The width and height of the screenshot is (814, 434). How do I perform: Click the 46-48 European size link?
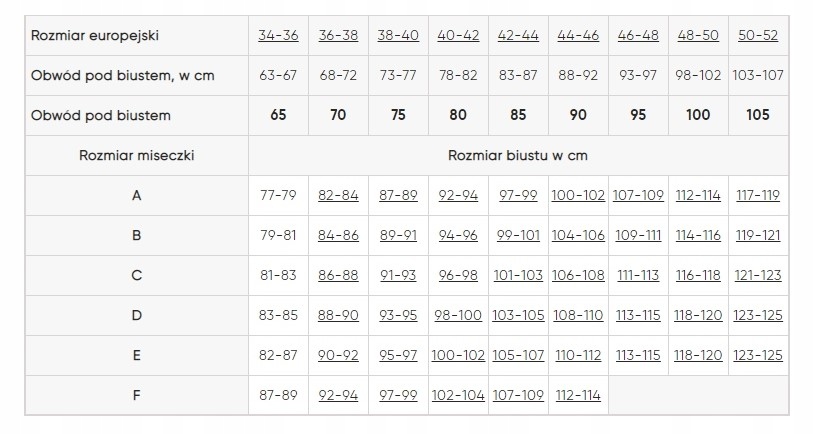[638, 35]
